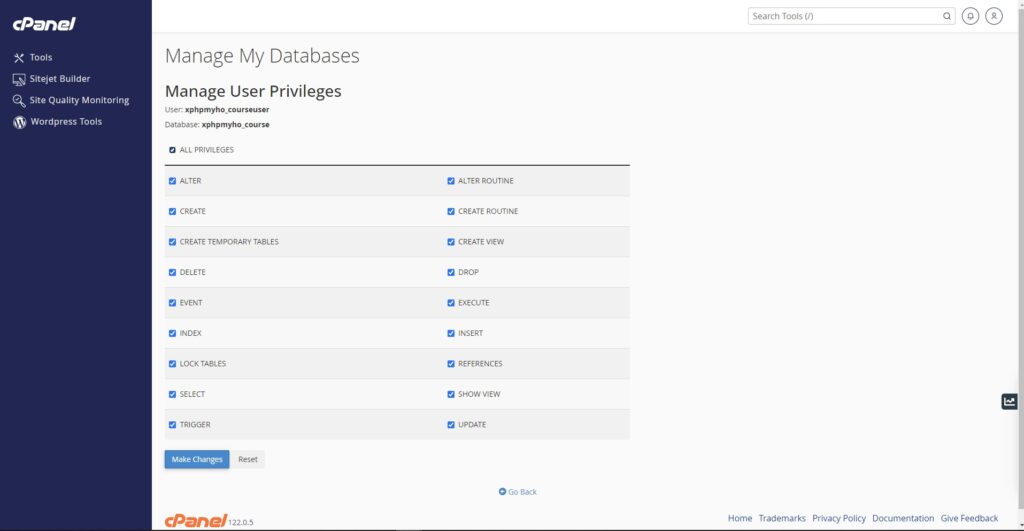Uncheck the SELECT privilege checkbox
The image size is (1024, 531).
(x=172, y=394)
